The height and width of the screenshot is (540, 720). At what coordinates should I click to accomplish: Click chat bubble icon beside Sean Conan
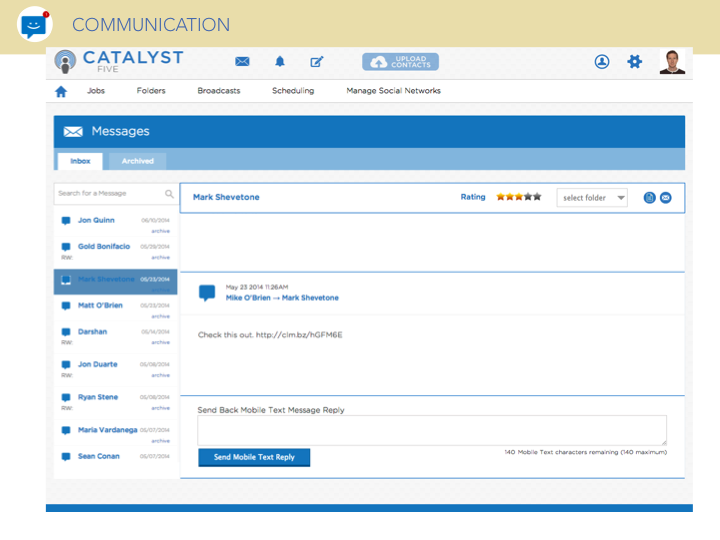(x=66, y=456)
